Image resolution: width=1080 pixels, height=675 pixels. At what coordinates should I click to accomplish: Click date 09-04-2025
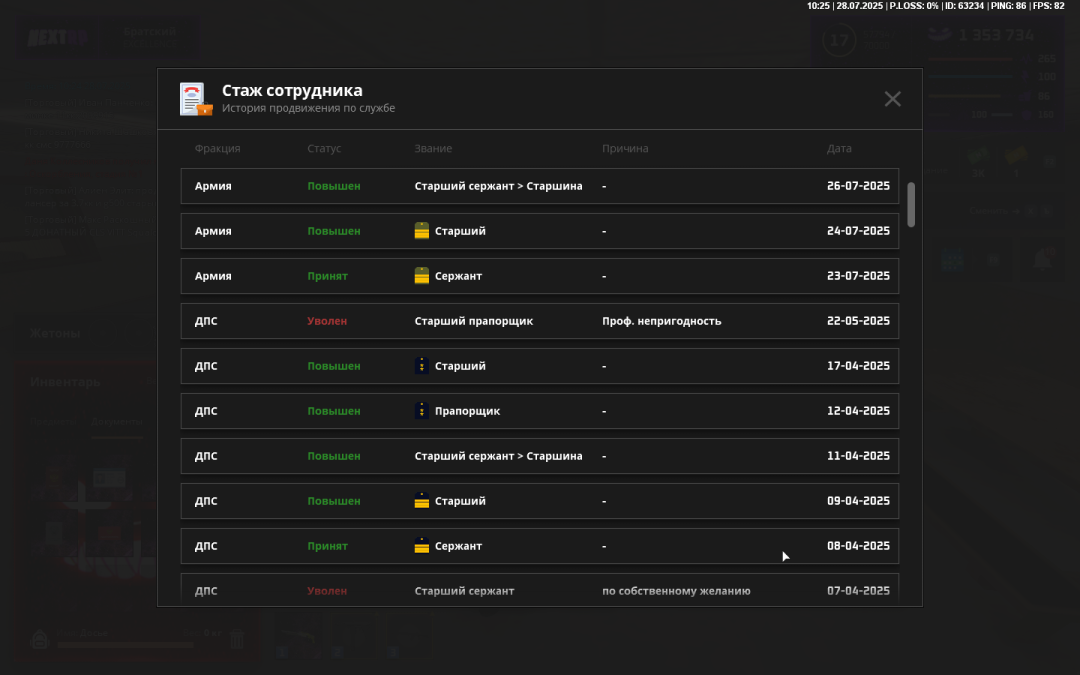858,501
